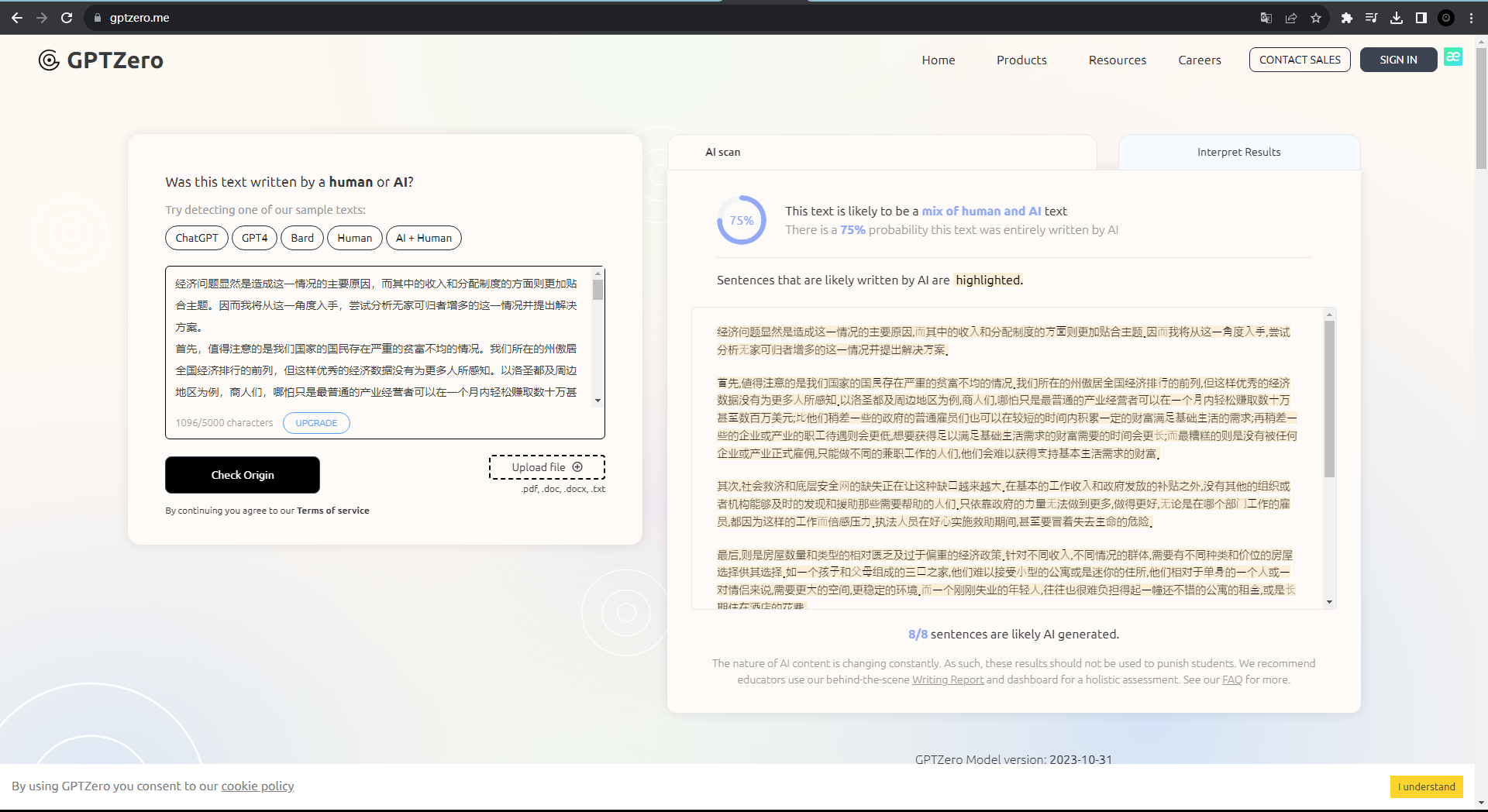Select the AI + Human sample text

coord(424,238)
